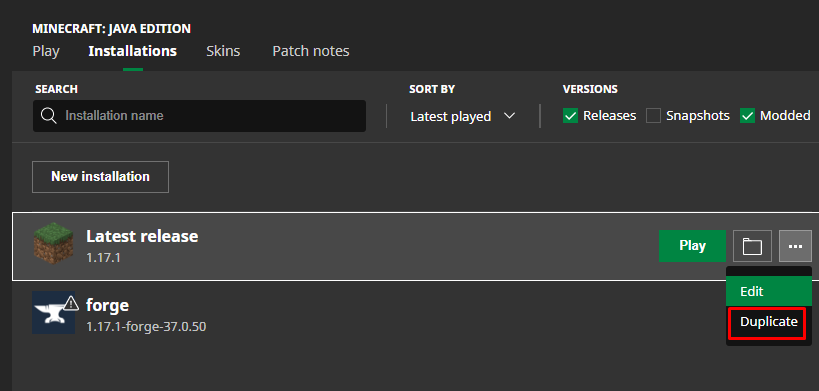Click the New installation button
Screen dimensions: 819x391
pos(100,177)
